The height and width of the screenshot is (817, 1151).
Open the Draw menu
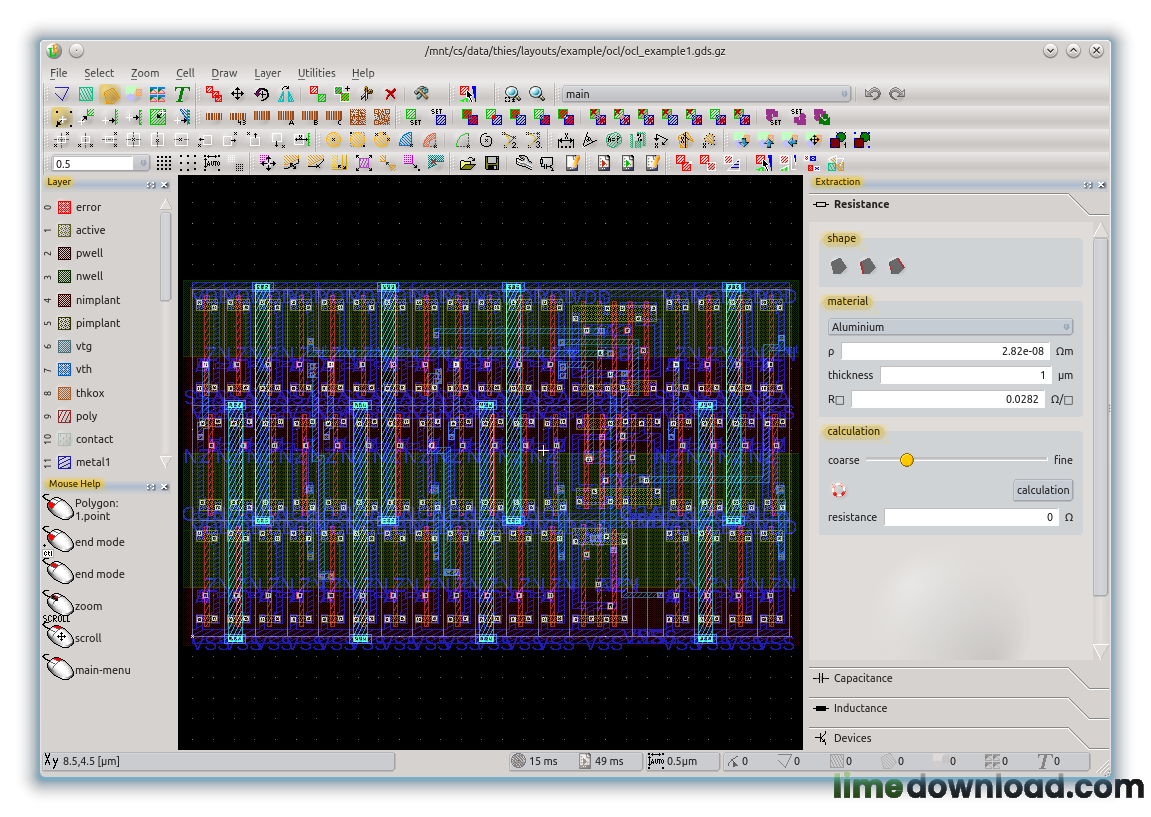(x=224, y=72)
